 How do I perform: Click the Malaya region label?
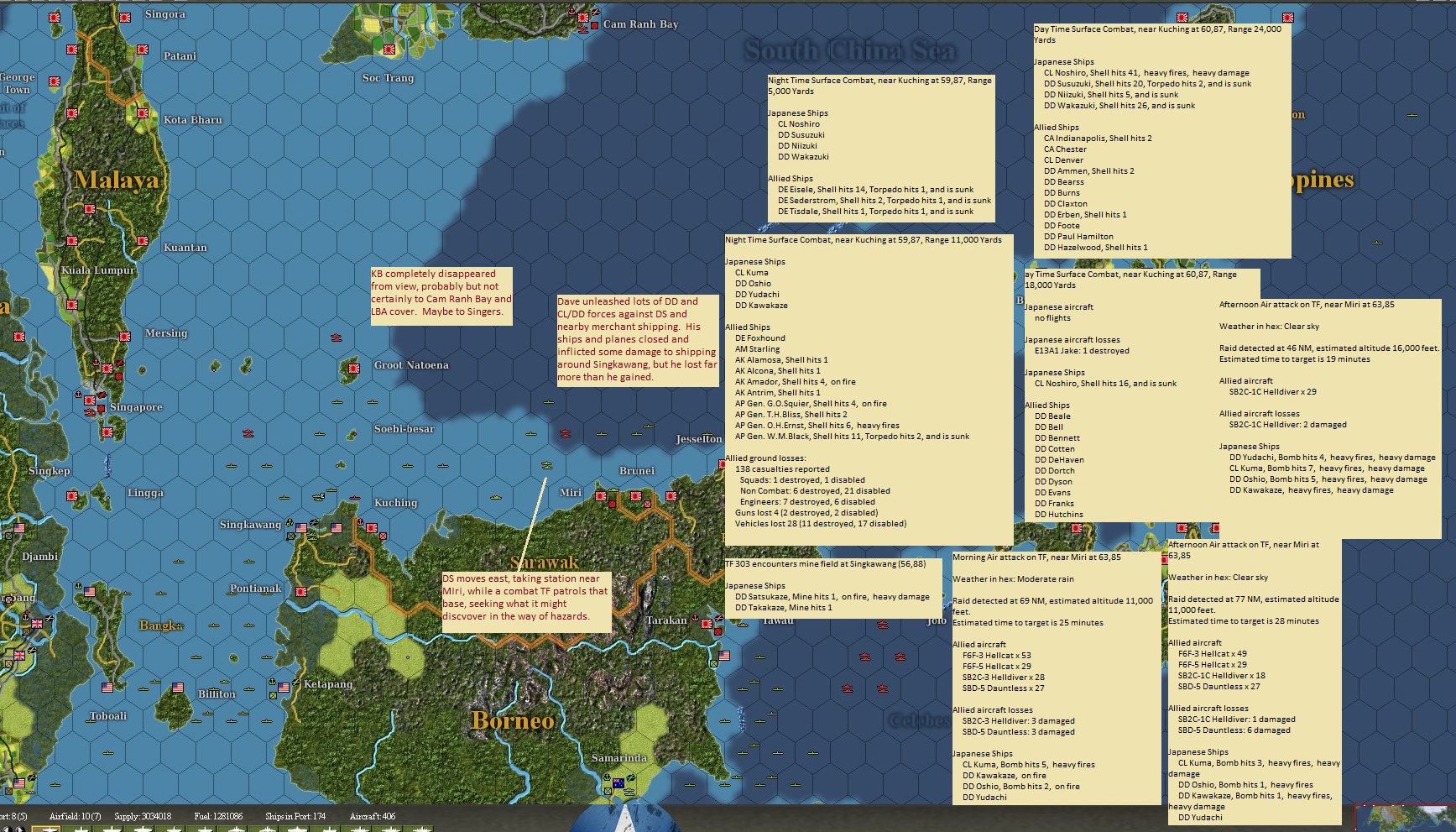coord(116,180)
